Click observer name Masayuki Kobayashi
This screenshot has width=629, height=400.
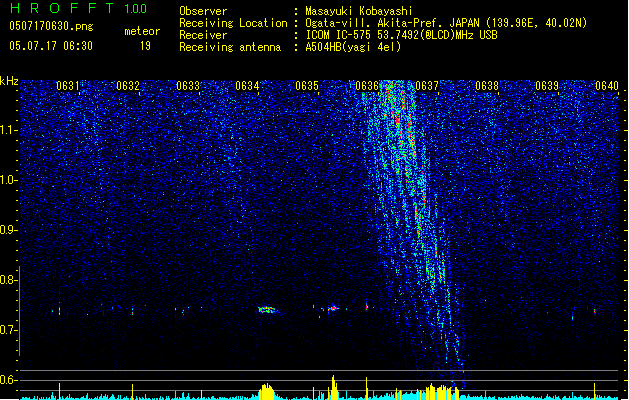pyautogui.click(x=359, y=11)
